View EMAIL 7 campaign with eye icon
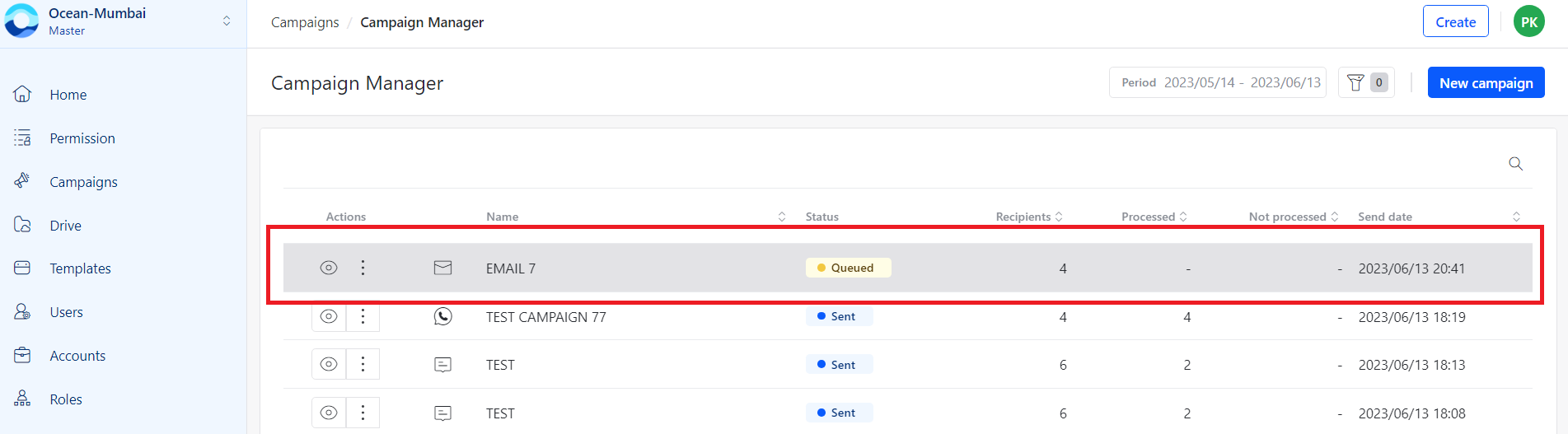Viewport: 1568px width, 434px height. click(329, 268)
